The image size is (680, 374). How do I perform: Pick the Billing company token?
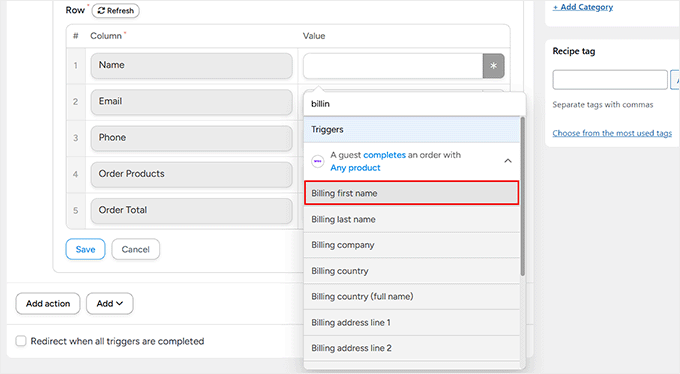(x=412, y=245)
